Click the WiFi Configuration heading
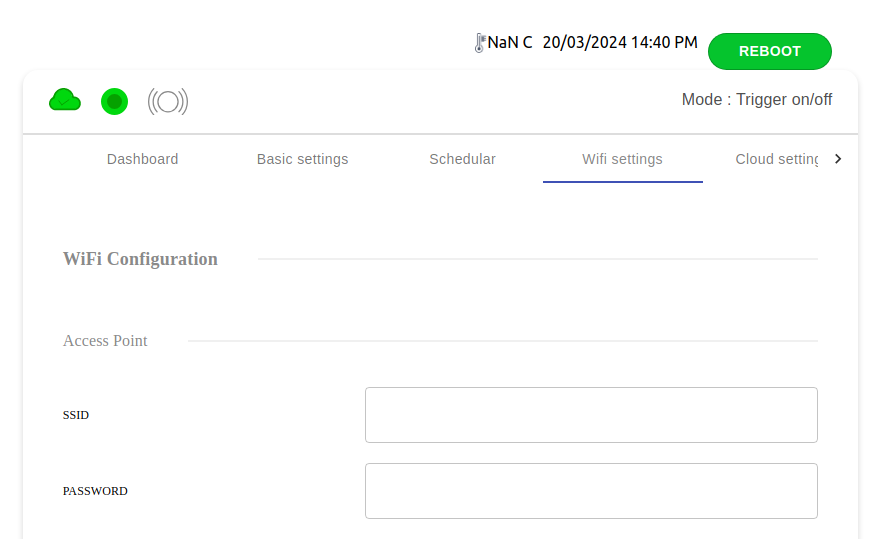 click(x=140, y=259)
